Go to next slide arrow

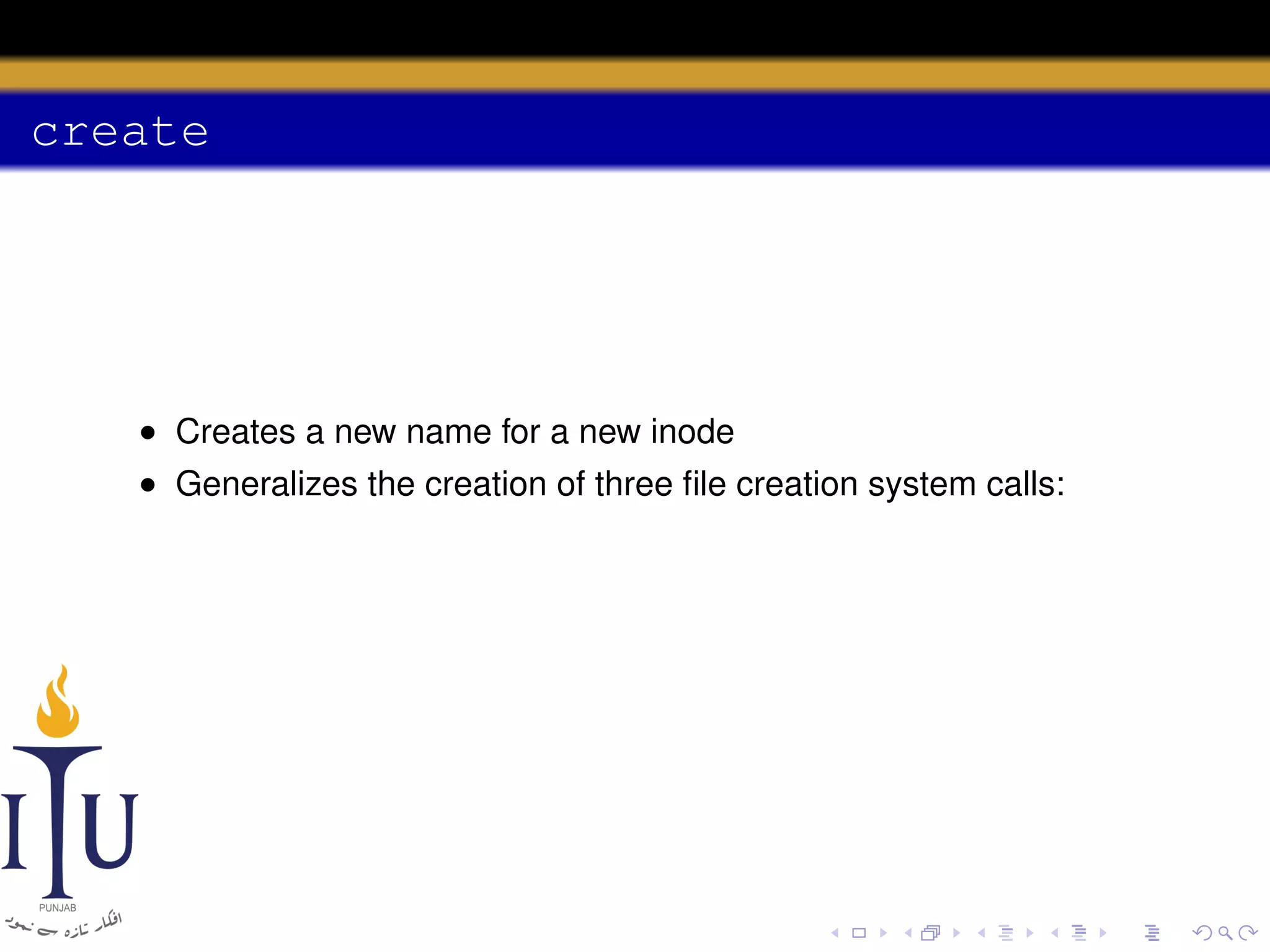pos(883,933)
